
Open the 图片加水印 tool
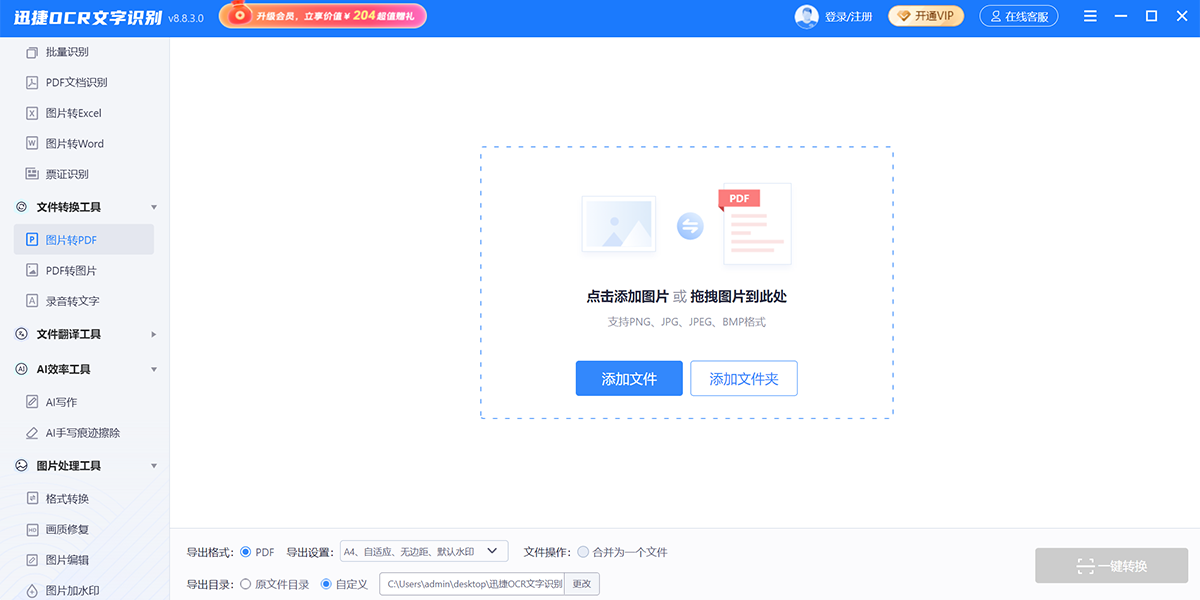pos(73,590)
